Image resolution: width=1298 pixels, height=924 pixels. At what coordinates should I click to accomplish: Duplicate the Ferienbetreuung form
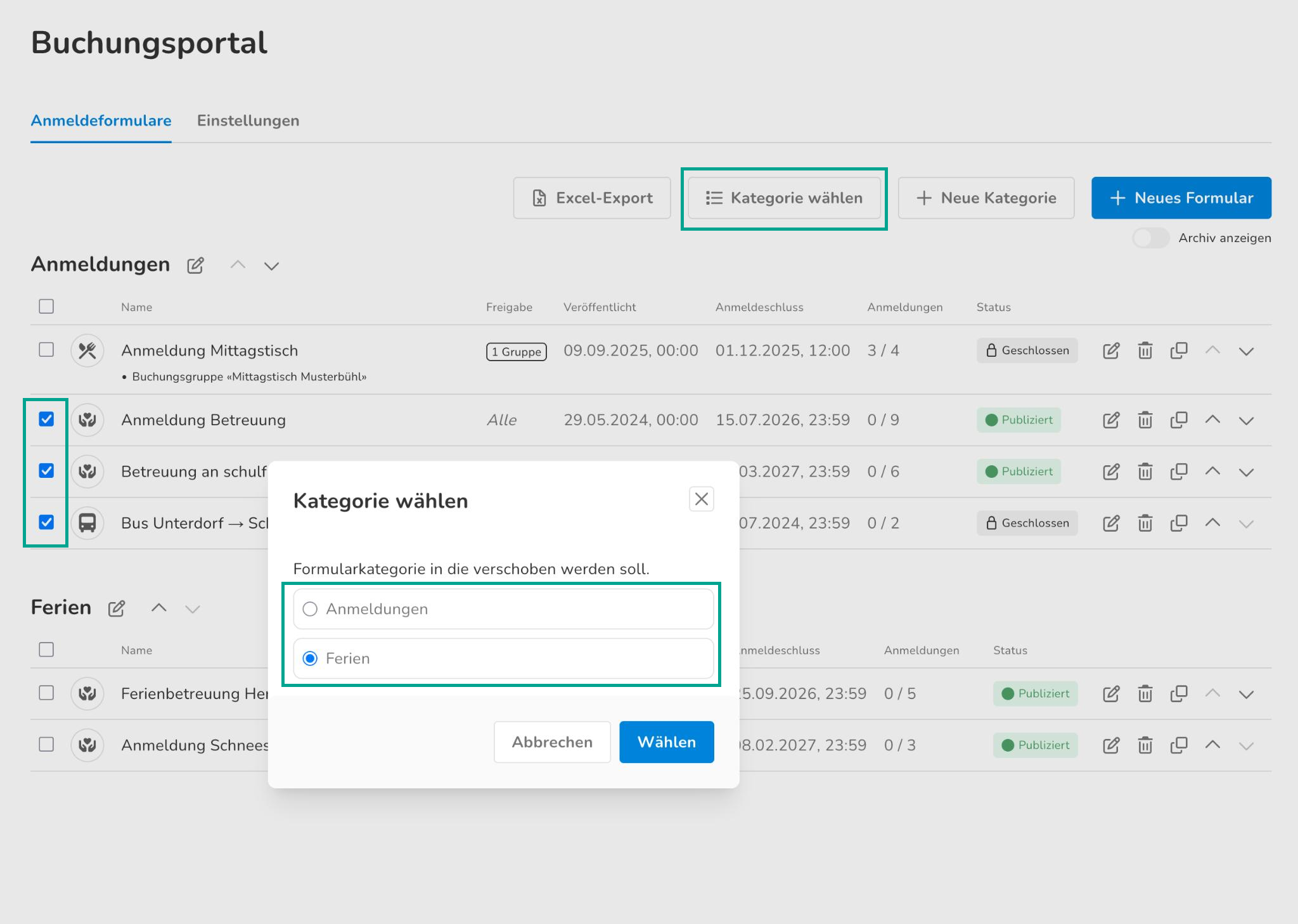(1179, 694)
